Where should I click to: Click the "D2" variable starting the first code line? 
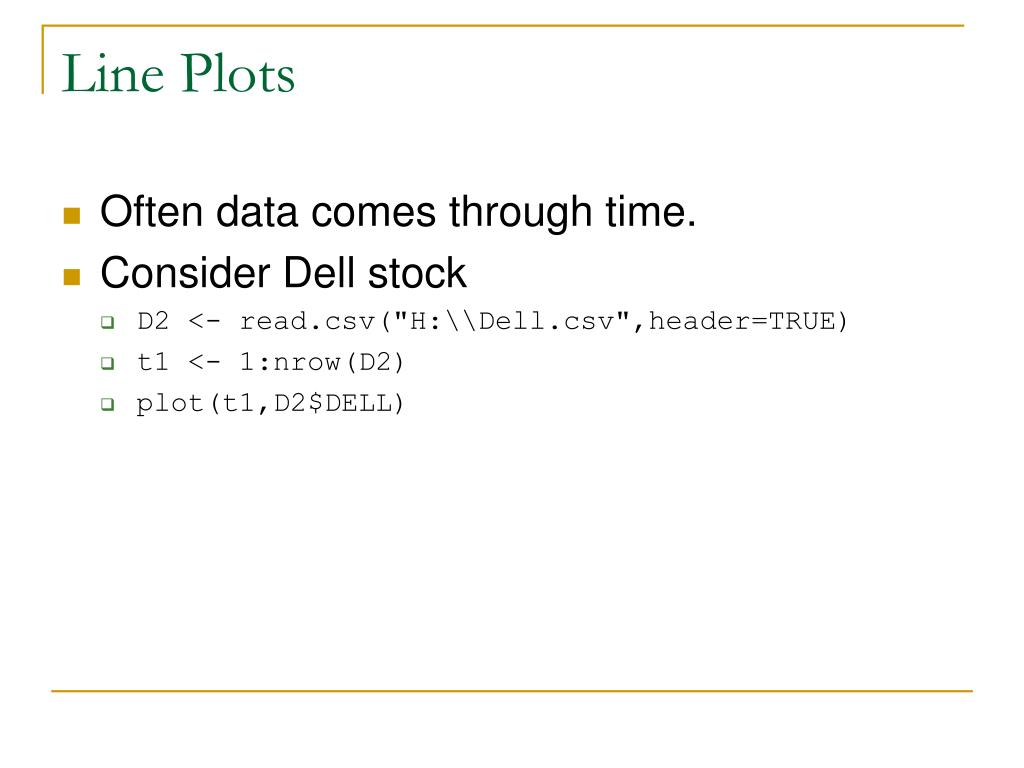153,321
